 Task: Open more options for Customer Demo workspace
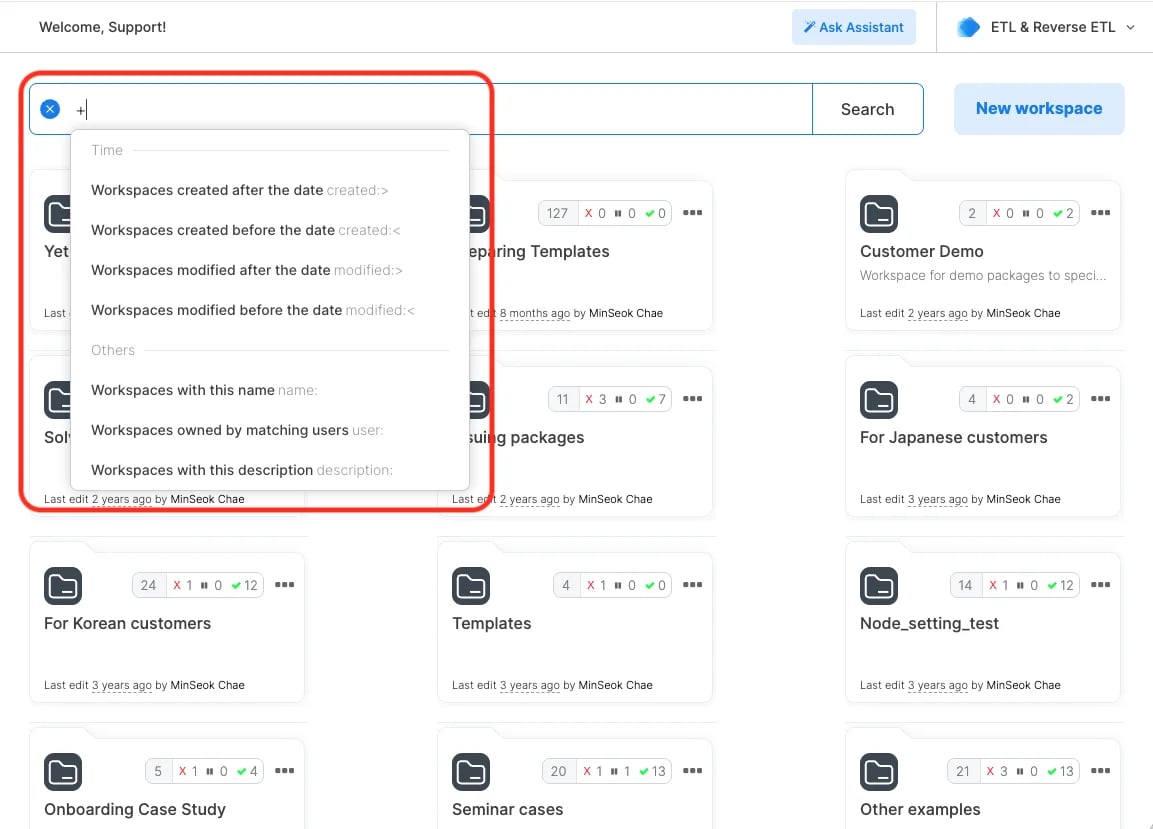tap(1100, 213)
